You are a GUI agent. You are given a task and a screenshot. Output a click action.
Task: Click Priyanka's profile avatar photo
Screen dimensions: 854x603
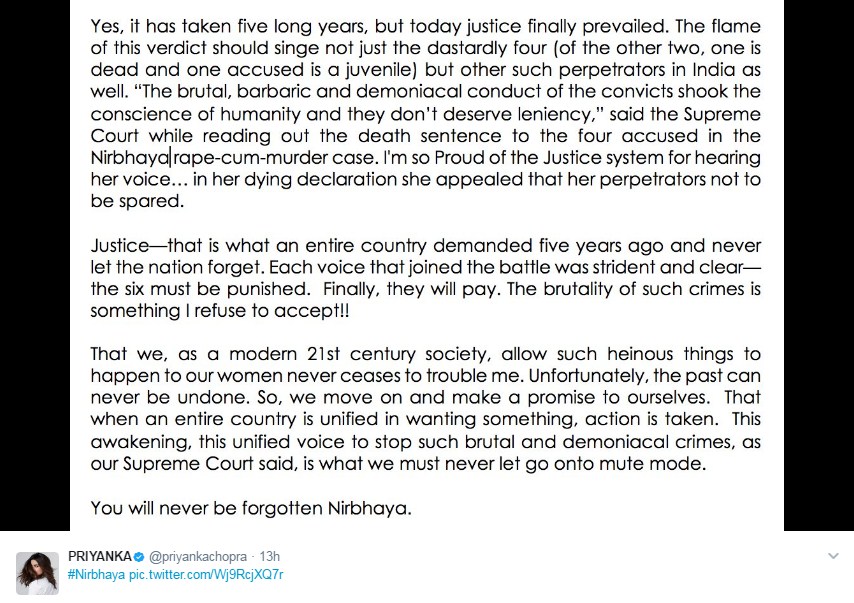[37, 572]
